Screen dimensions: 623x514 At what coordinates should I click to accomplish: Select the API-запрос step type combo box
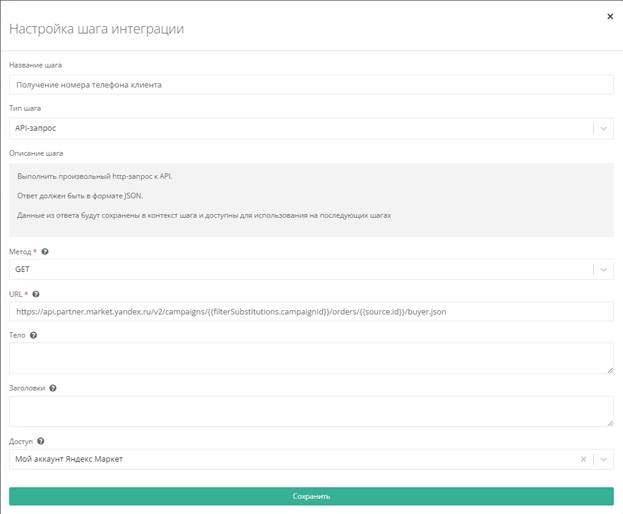(x=311, y=128)
